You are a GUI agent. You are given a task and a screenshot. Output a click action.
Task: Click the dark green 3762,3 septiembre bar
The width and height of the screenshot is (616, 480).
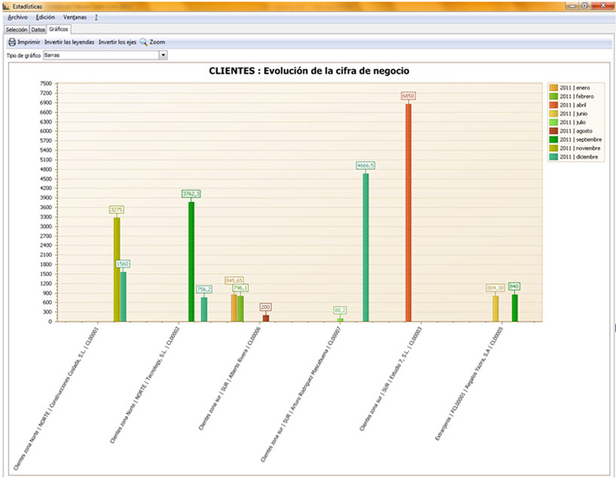(x=191, y=262)
